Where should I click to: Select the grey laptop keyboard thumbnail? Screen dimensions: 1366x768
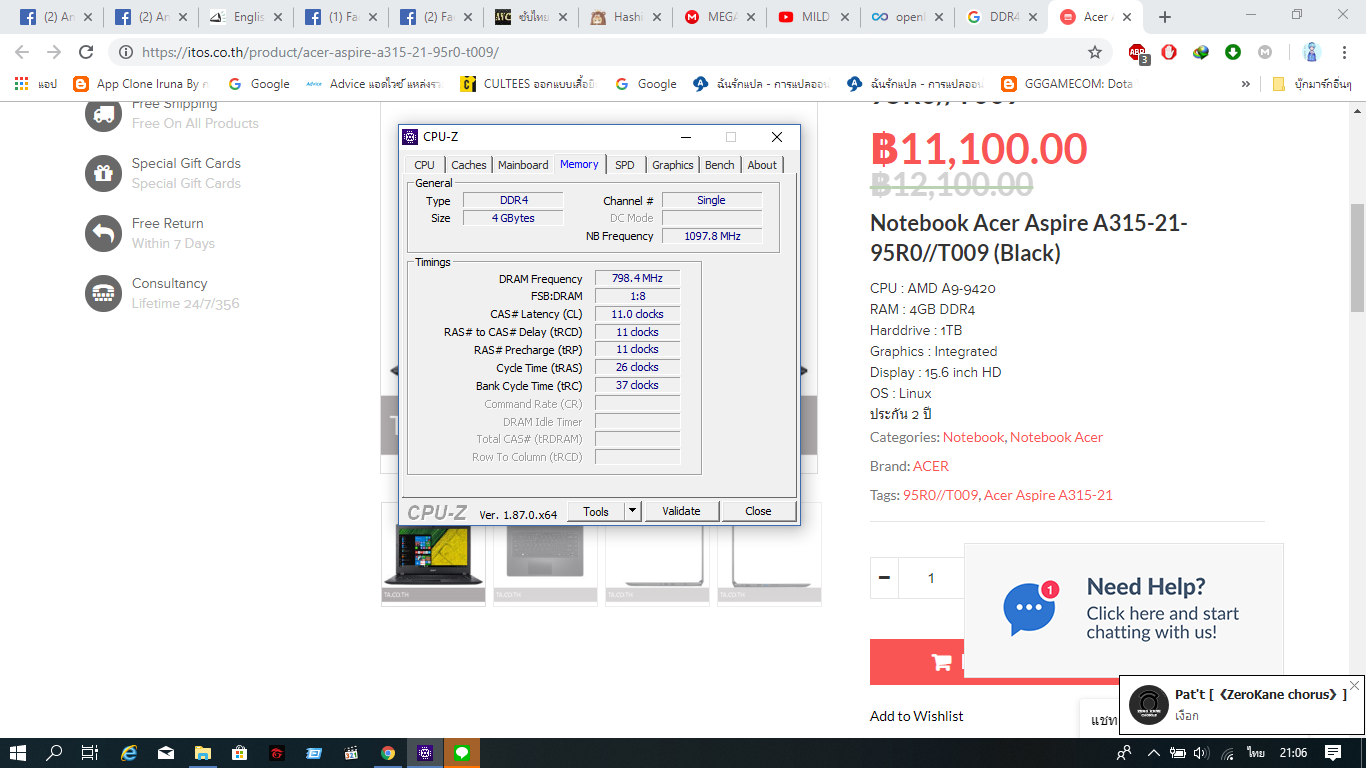[545, 554]
